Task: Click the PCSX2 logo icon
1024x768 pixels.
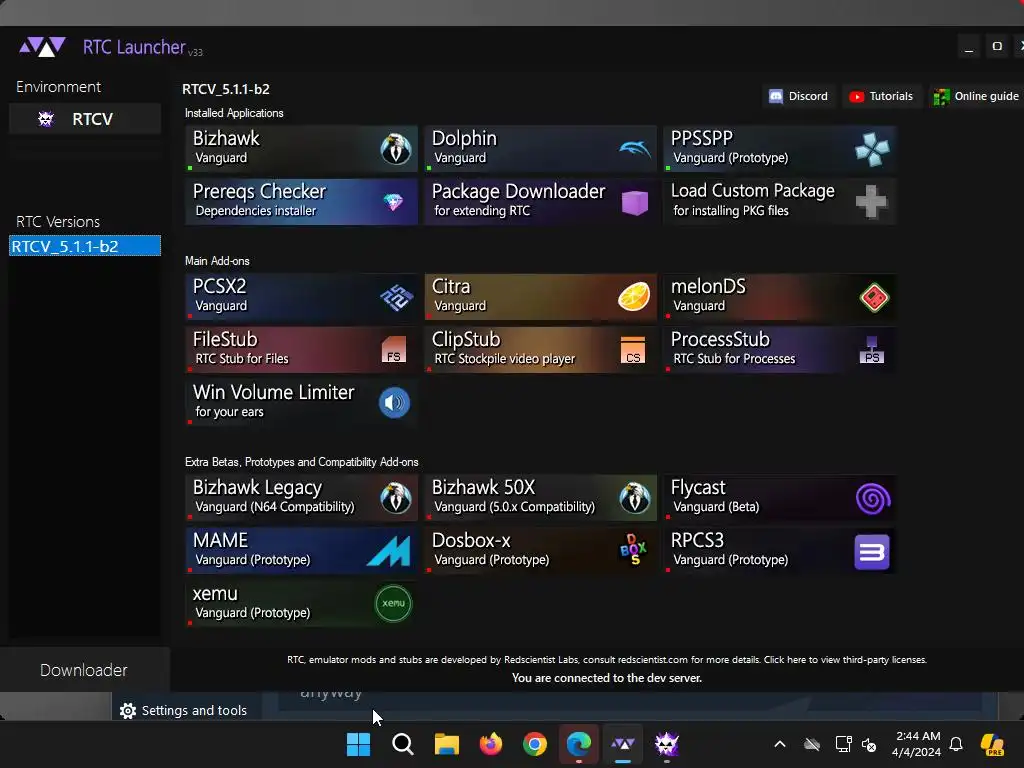Action: tap(396, 298)
